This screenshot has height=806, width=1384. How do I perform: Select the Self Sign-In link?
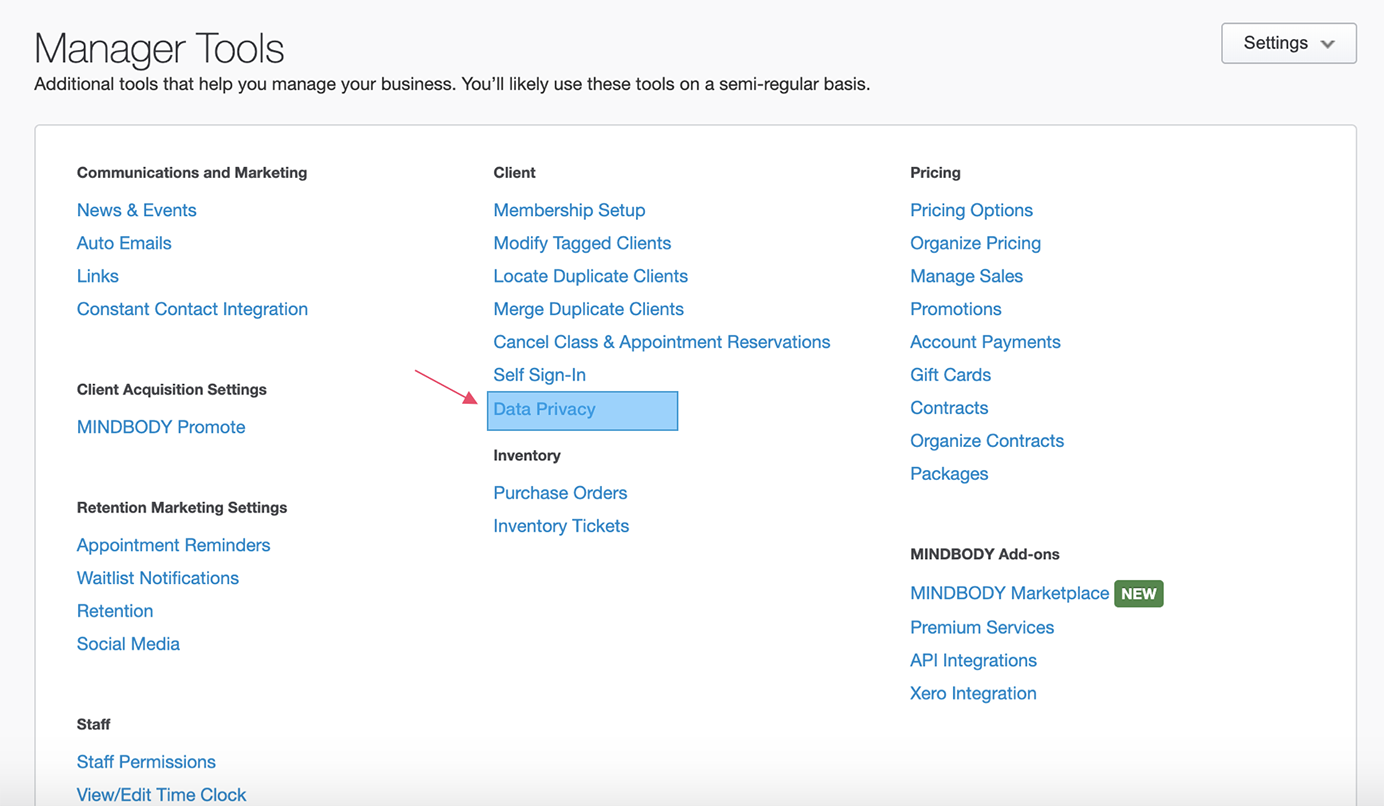(x=539, y=375)
